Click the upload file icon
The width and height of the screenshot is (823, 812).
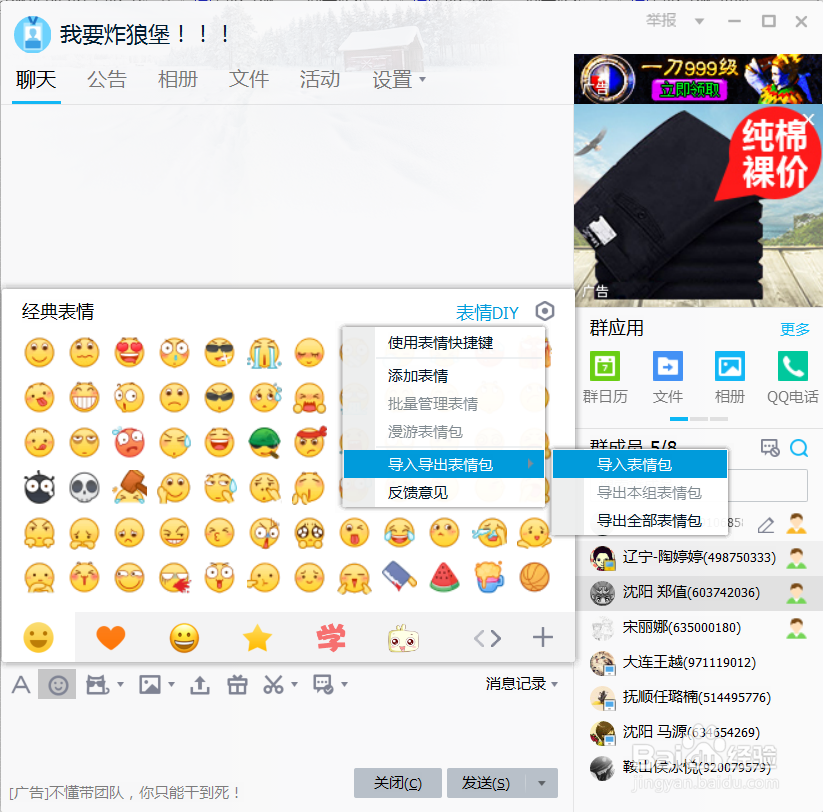(x=200, y=684)
